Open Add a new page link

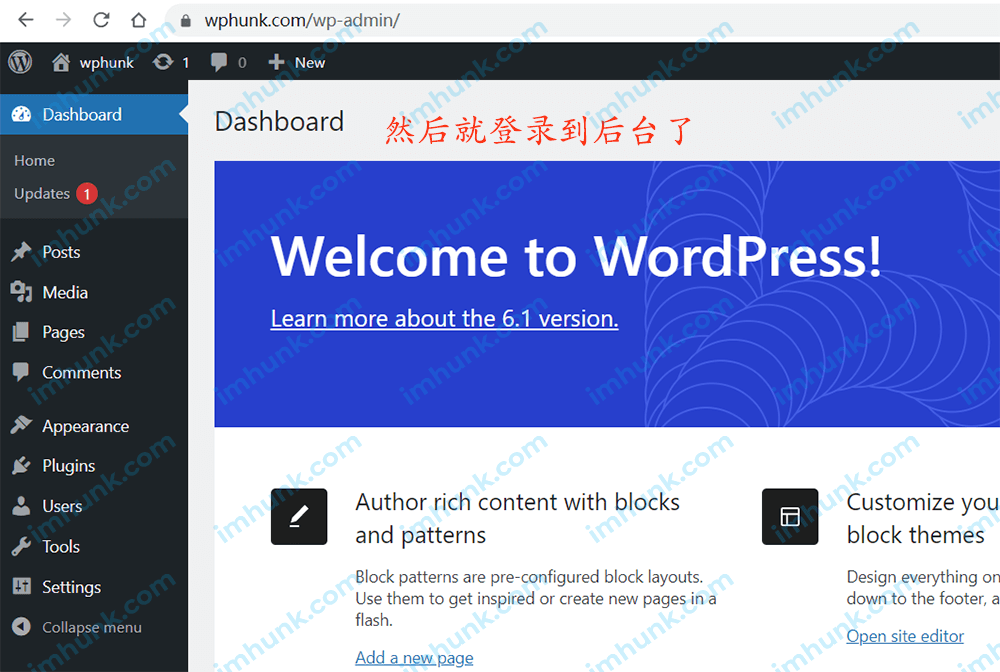pos(414,657)
